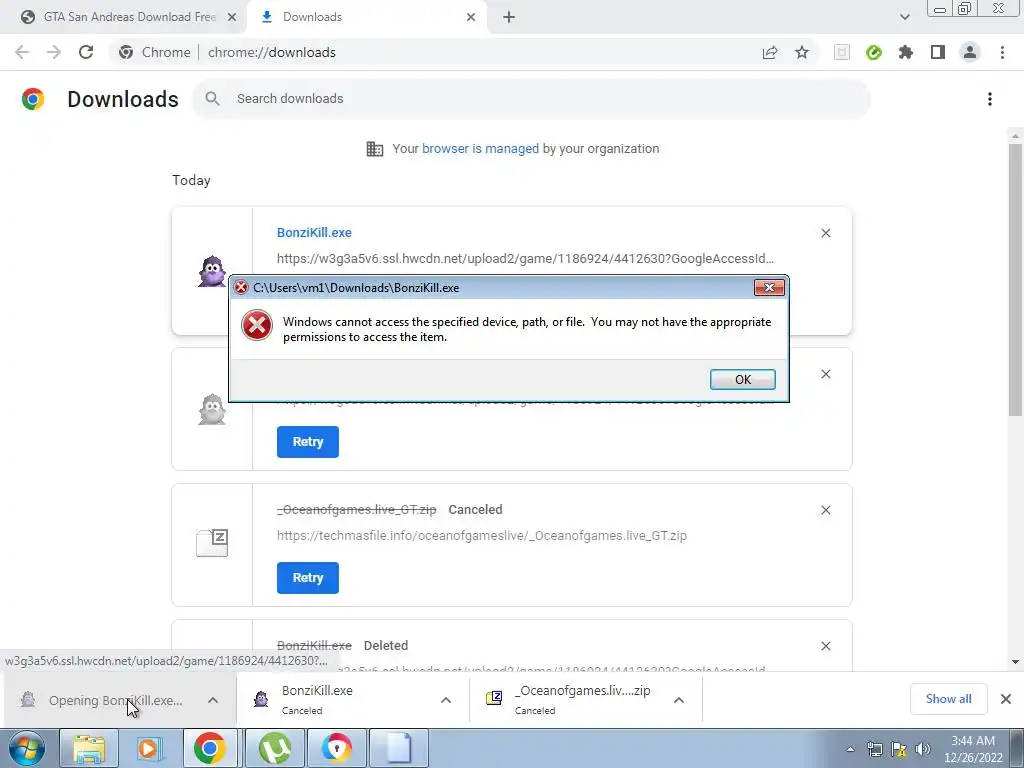
Task: Click the Action Center flag icon
Action: pos(899,749)
